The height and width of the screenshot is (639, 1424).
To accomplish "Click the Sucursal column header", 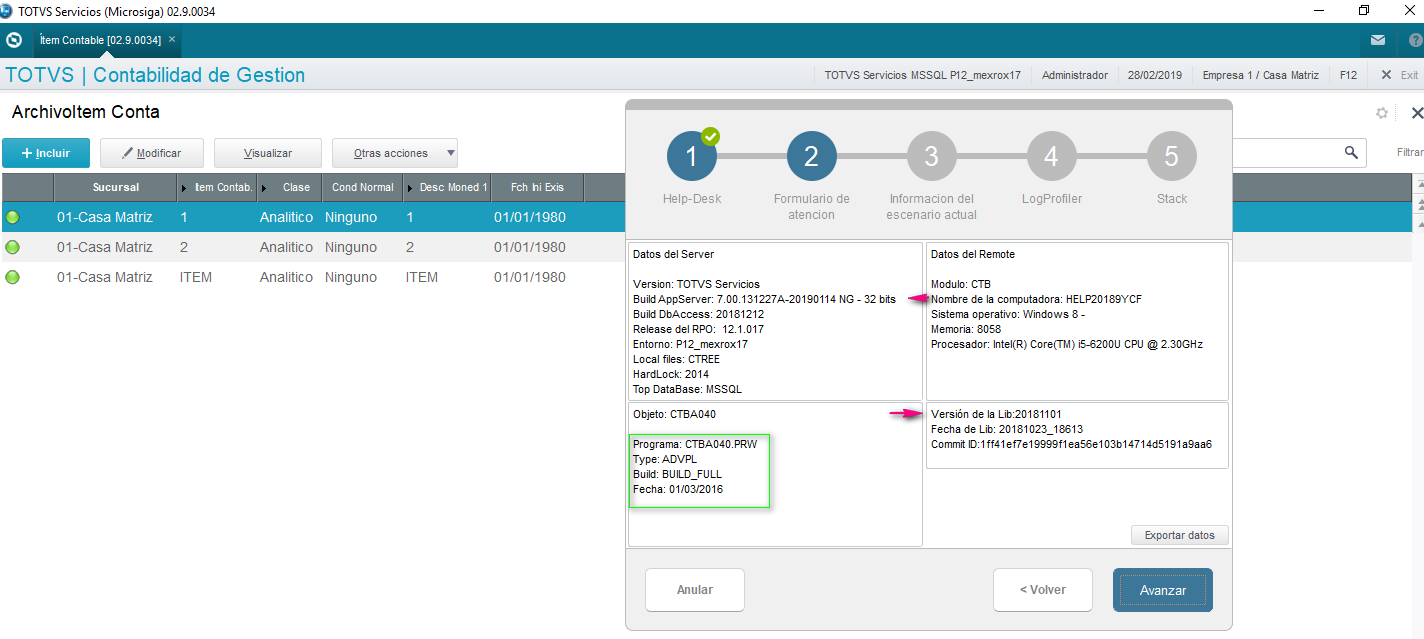I will click(x=116, y=187).
